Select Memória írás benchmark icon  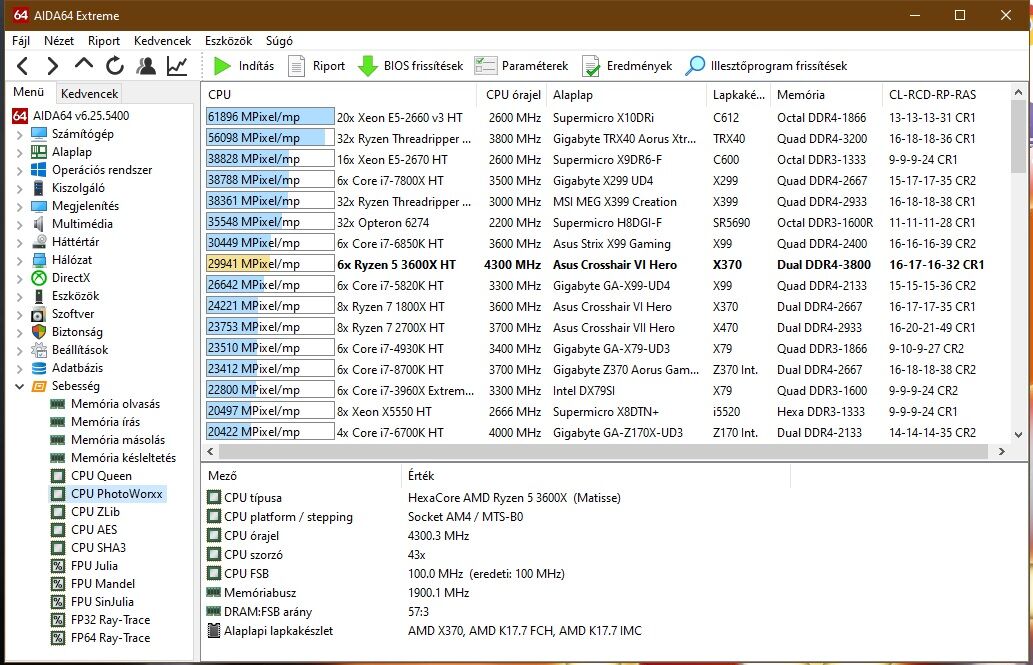click(58, 422)
